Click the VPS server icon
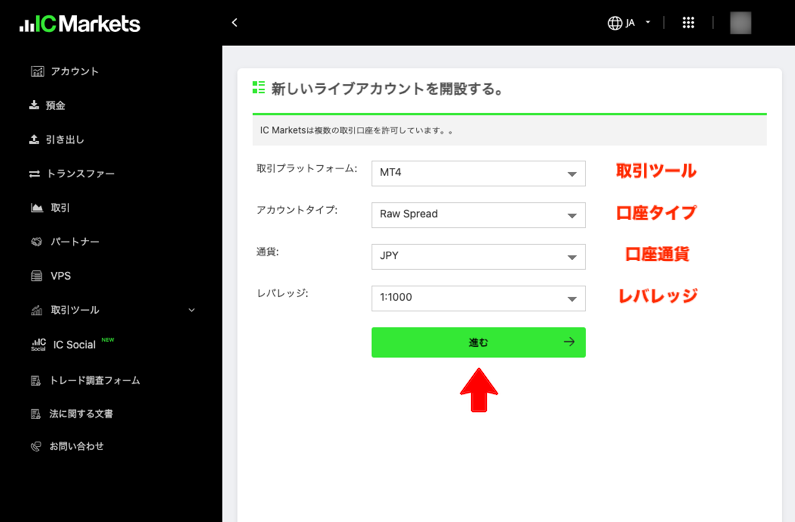This screenshot has width=795, height=522. coord(37,276)
